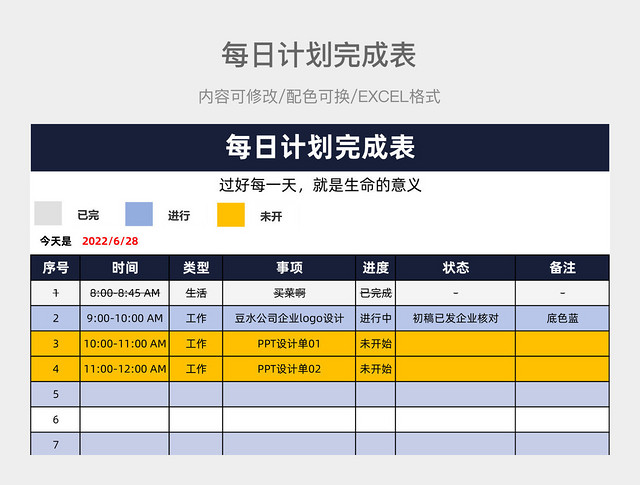640x485 pixels.
Task: Click the '进度' column header
Action: [376, 268]
